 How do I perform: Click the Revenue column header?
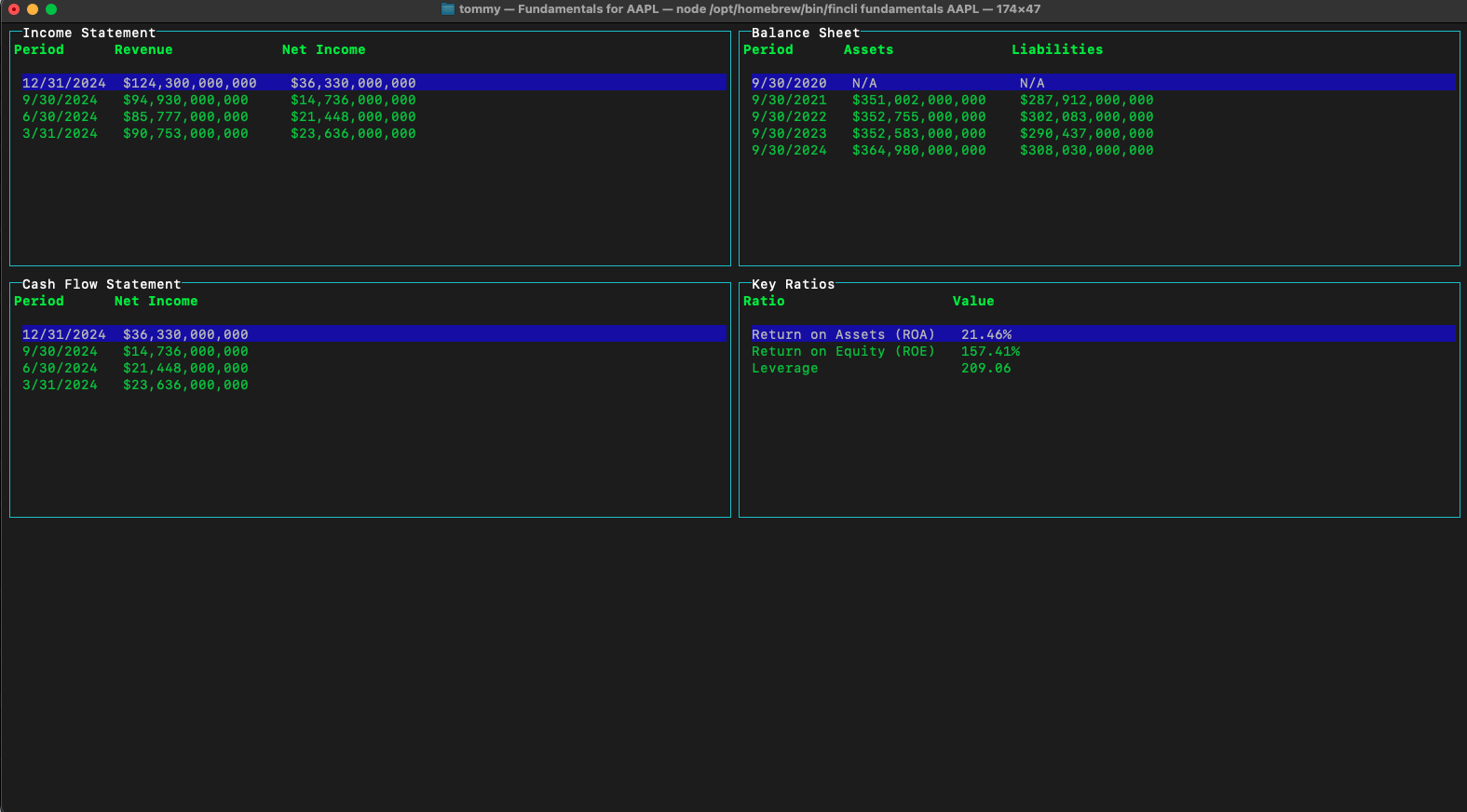coord(143,49)
